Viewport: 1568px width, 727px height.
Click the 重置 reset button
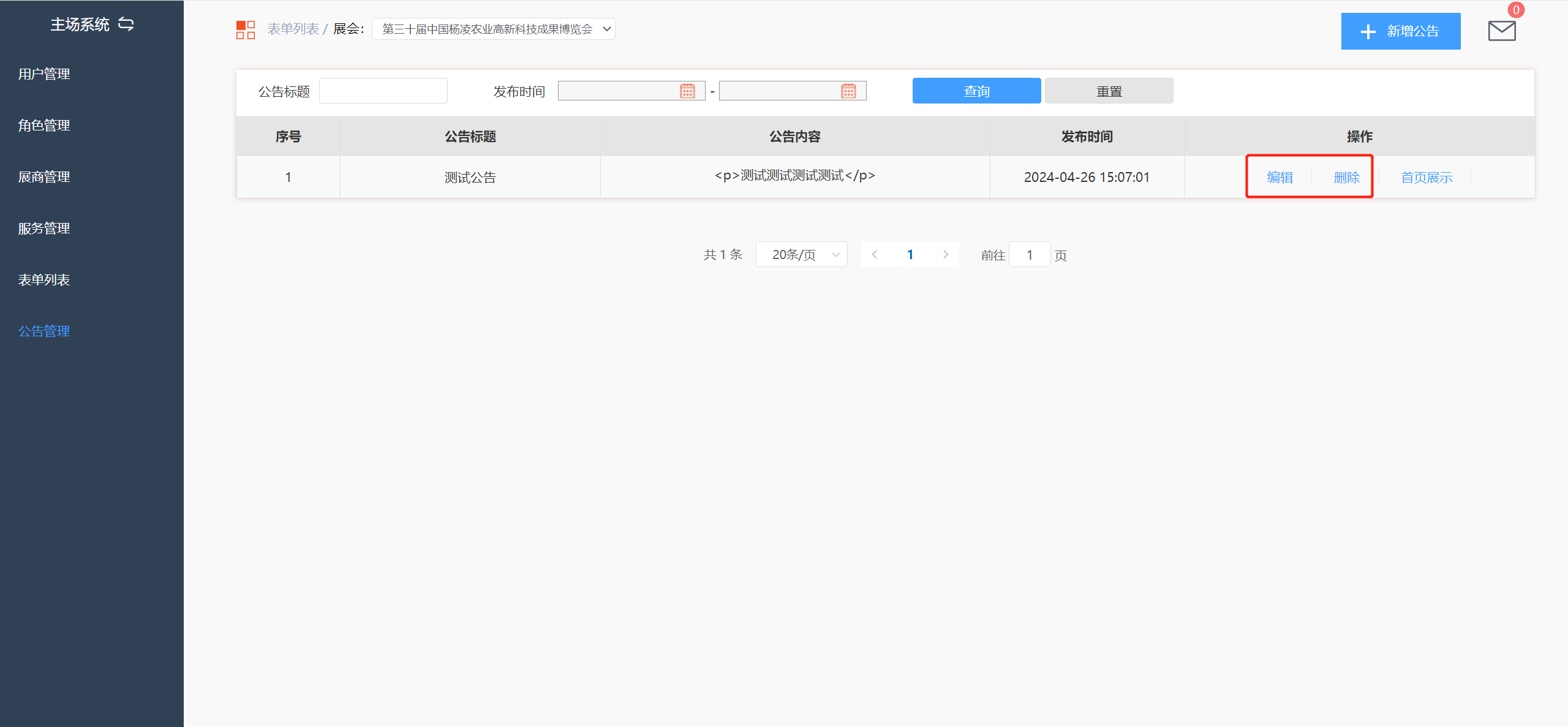pos(1109,91)
